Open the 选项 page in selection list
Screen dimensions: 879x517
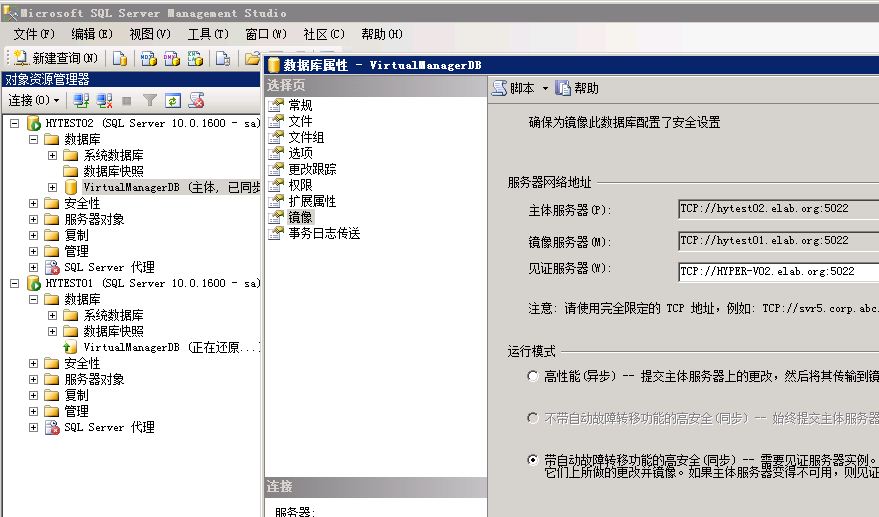pos(300,153)
